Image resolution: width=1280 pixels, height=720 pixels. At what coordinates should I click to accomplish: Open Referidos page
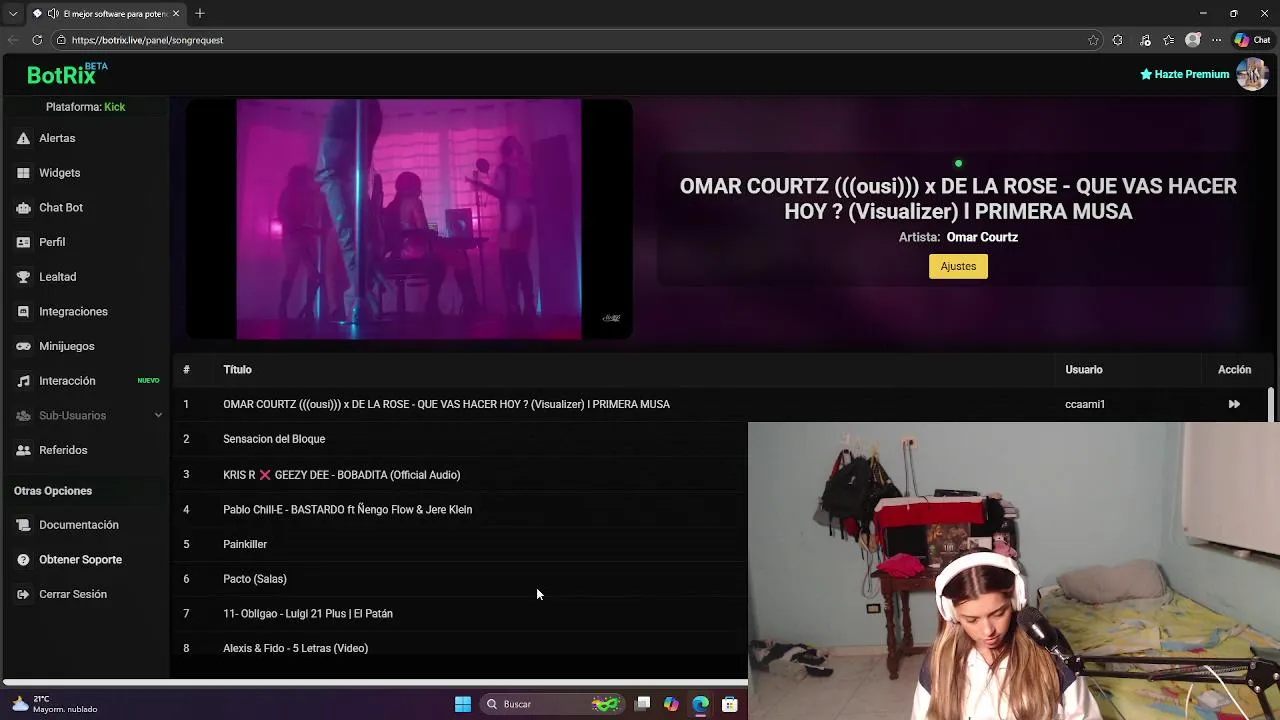tap(63, 450)
